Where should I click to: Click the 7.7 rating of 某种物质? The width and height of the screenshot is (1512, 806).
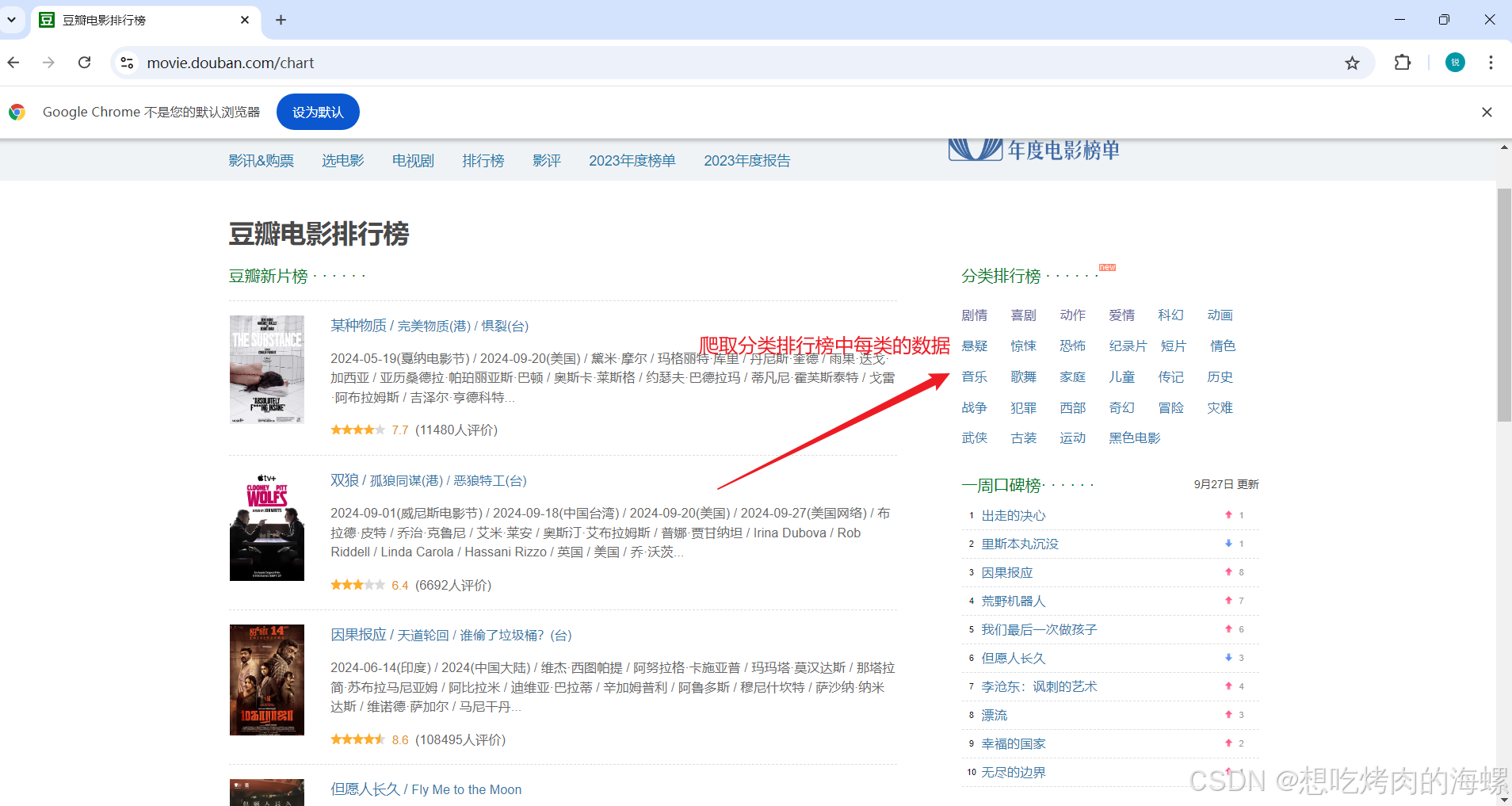click(x=399, y=430)
